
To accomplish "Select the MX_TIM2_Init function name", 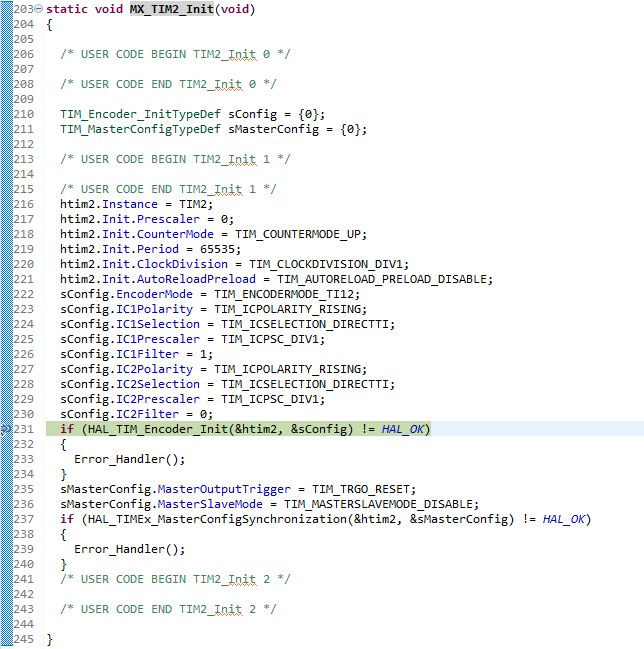I will [172, 9].
